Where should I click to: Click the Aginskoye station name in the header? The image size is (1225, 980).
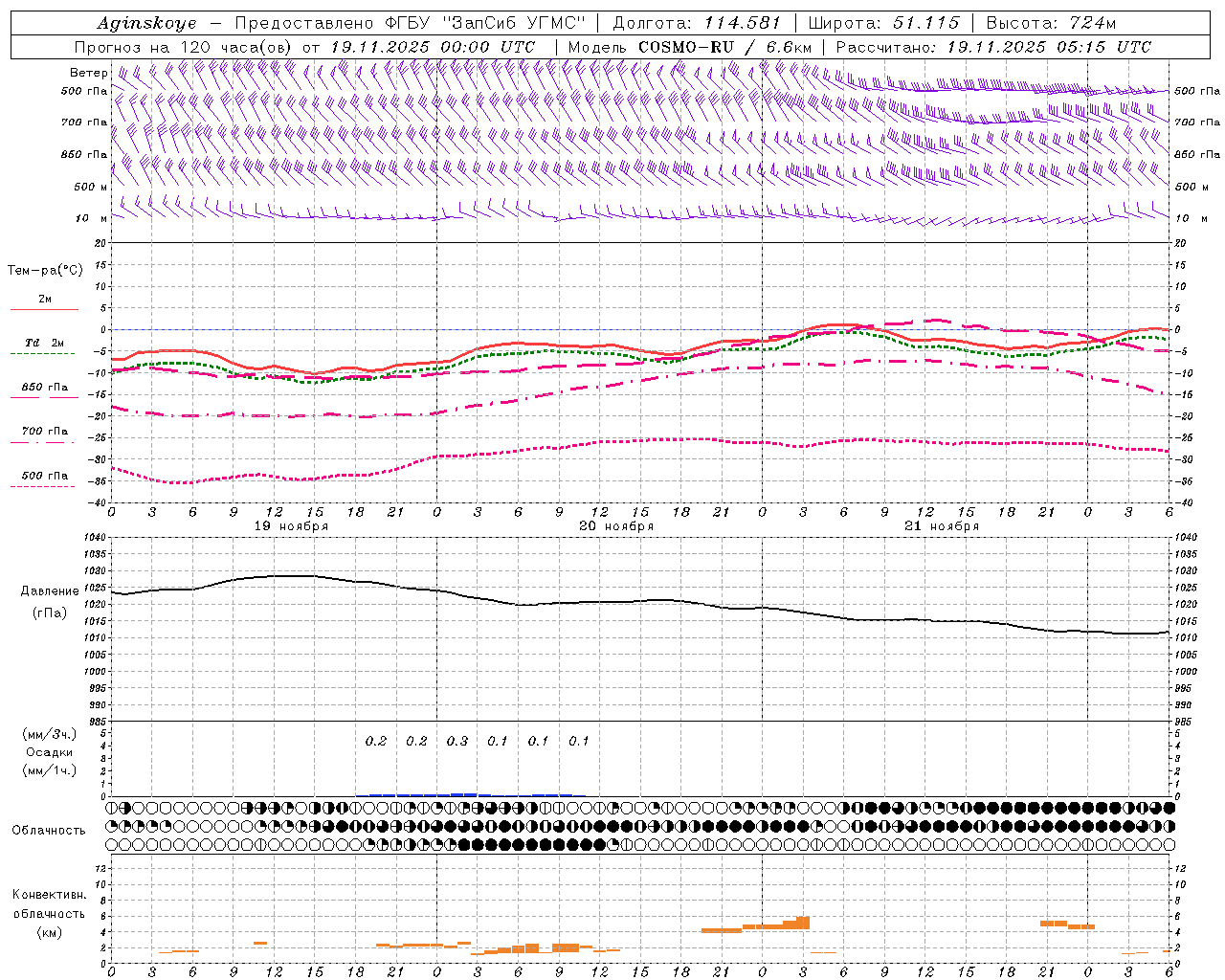pyautogui.click(x=146, y=23)
